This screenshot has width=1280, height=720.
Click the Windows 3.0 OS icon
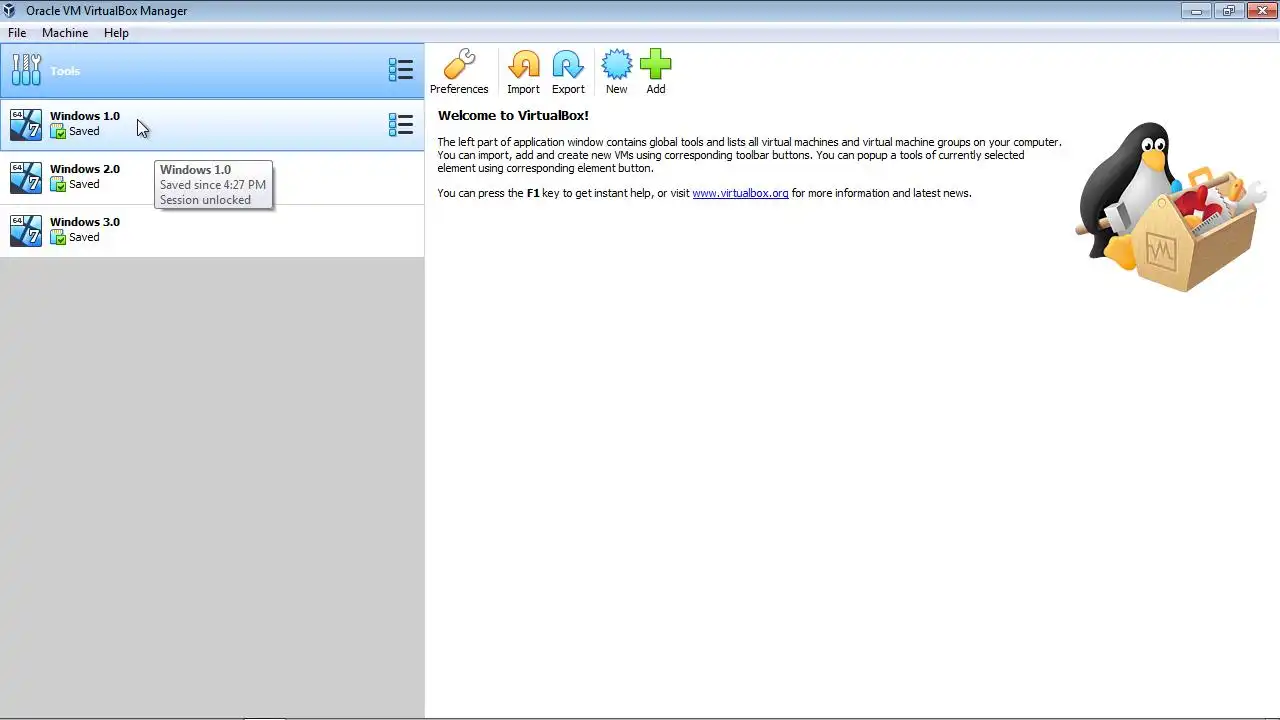[26, 231]
